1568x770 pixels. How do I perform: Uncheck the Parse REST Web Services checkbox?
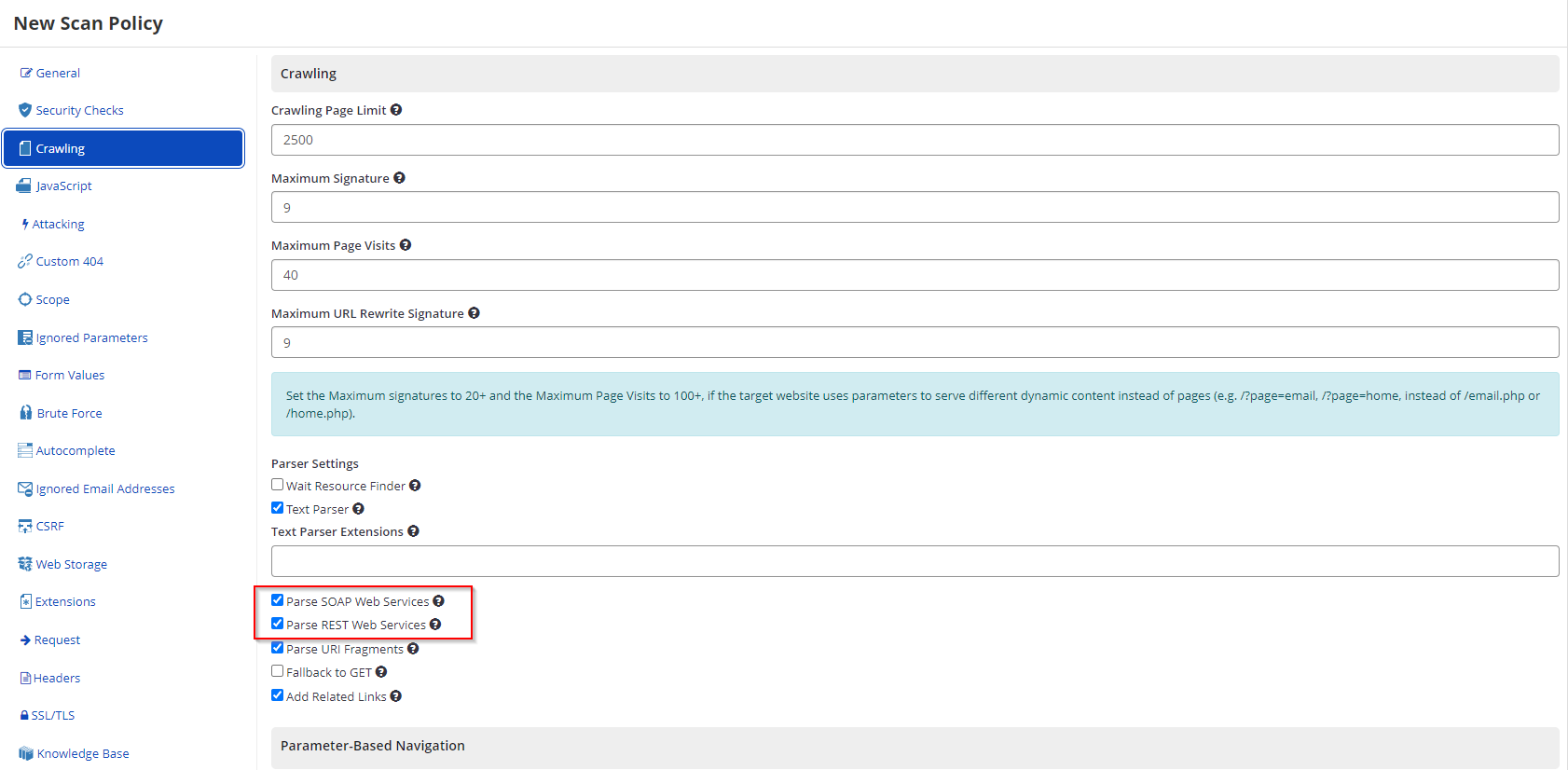pos(278,624)
